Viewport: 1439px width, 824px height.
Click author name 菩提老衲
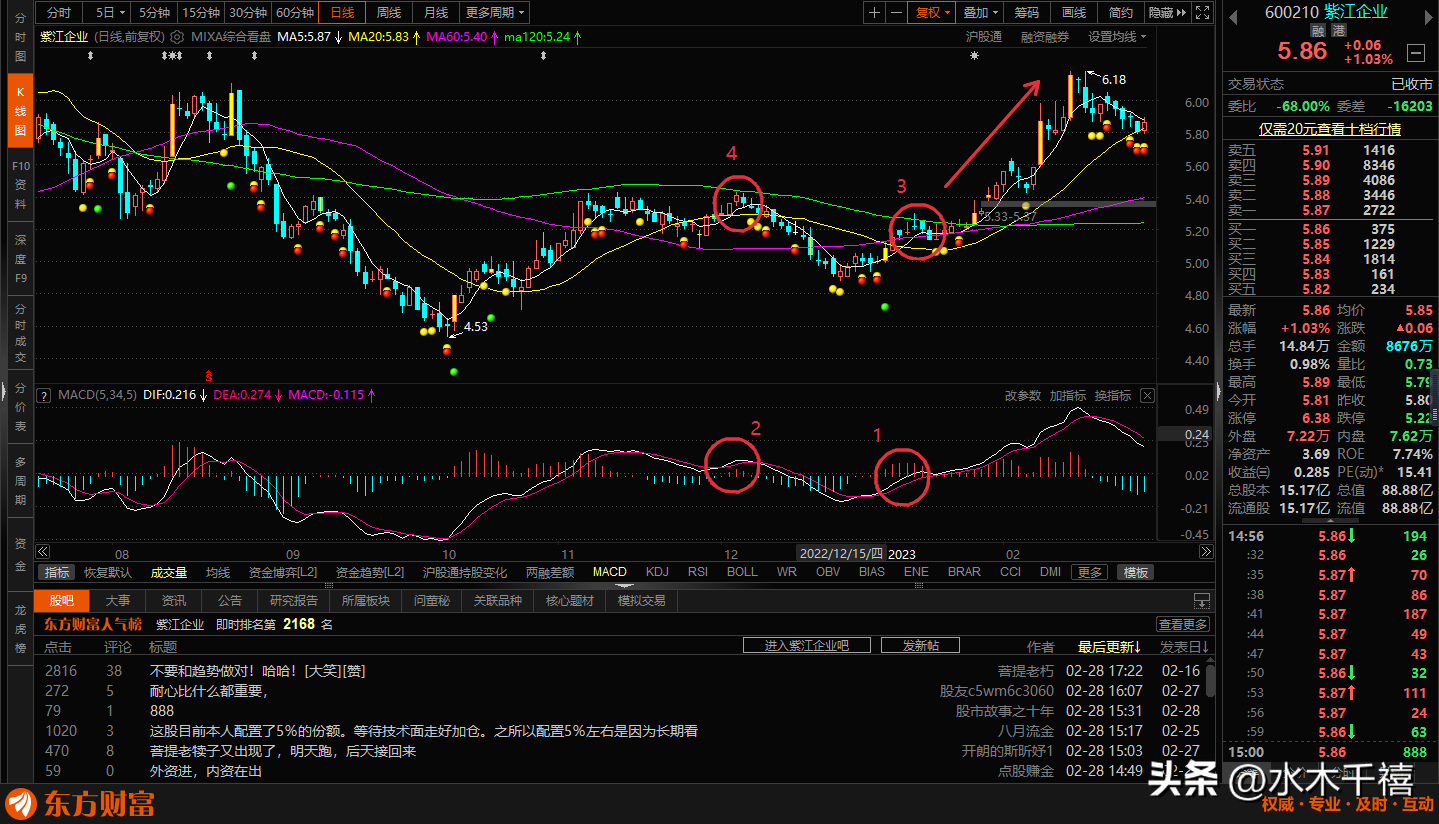point(1026,671)
